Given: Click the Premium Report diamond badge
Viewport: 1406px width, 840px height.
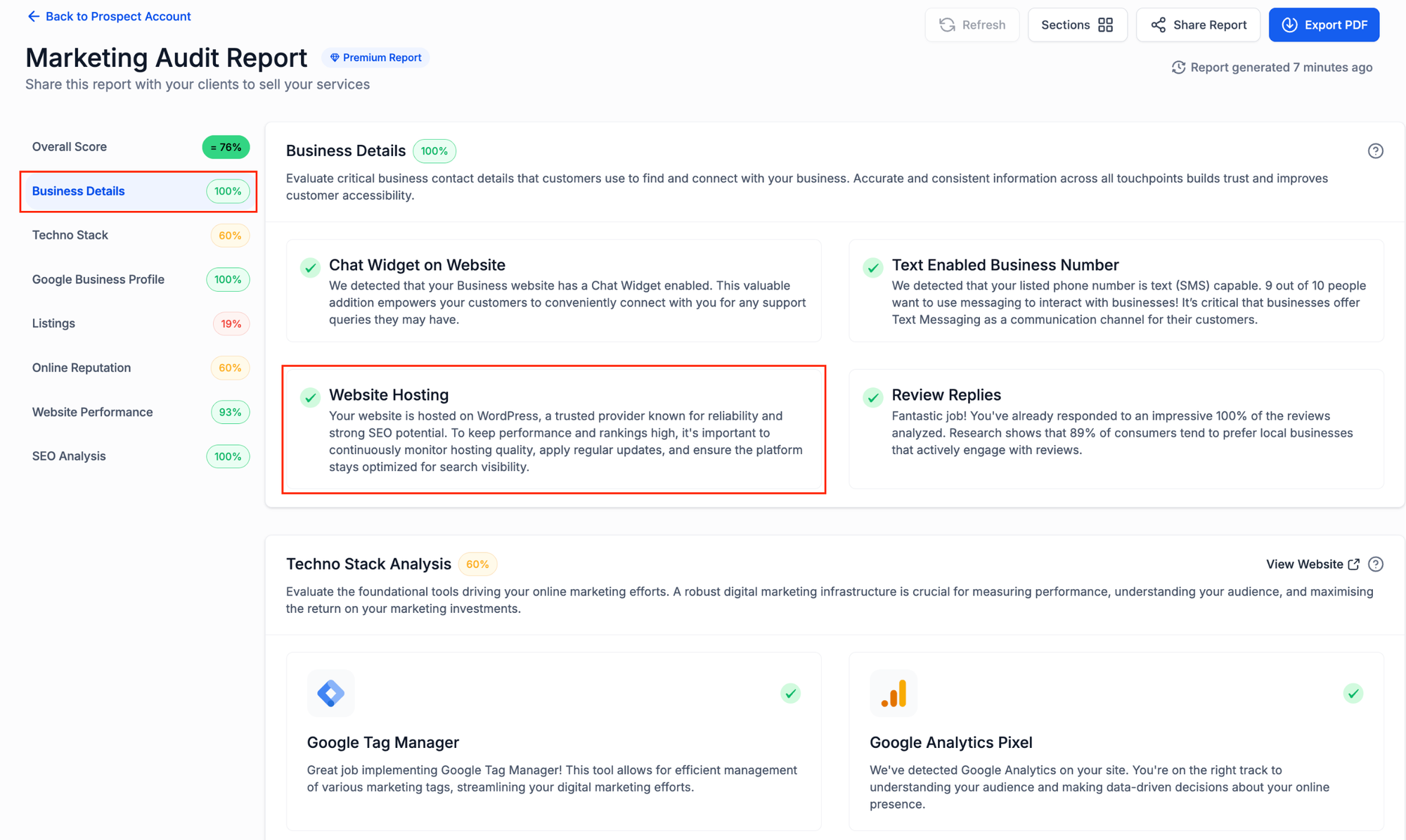Looking at the screenshot, I should tap(375, 58).
